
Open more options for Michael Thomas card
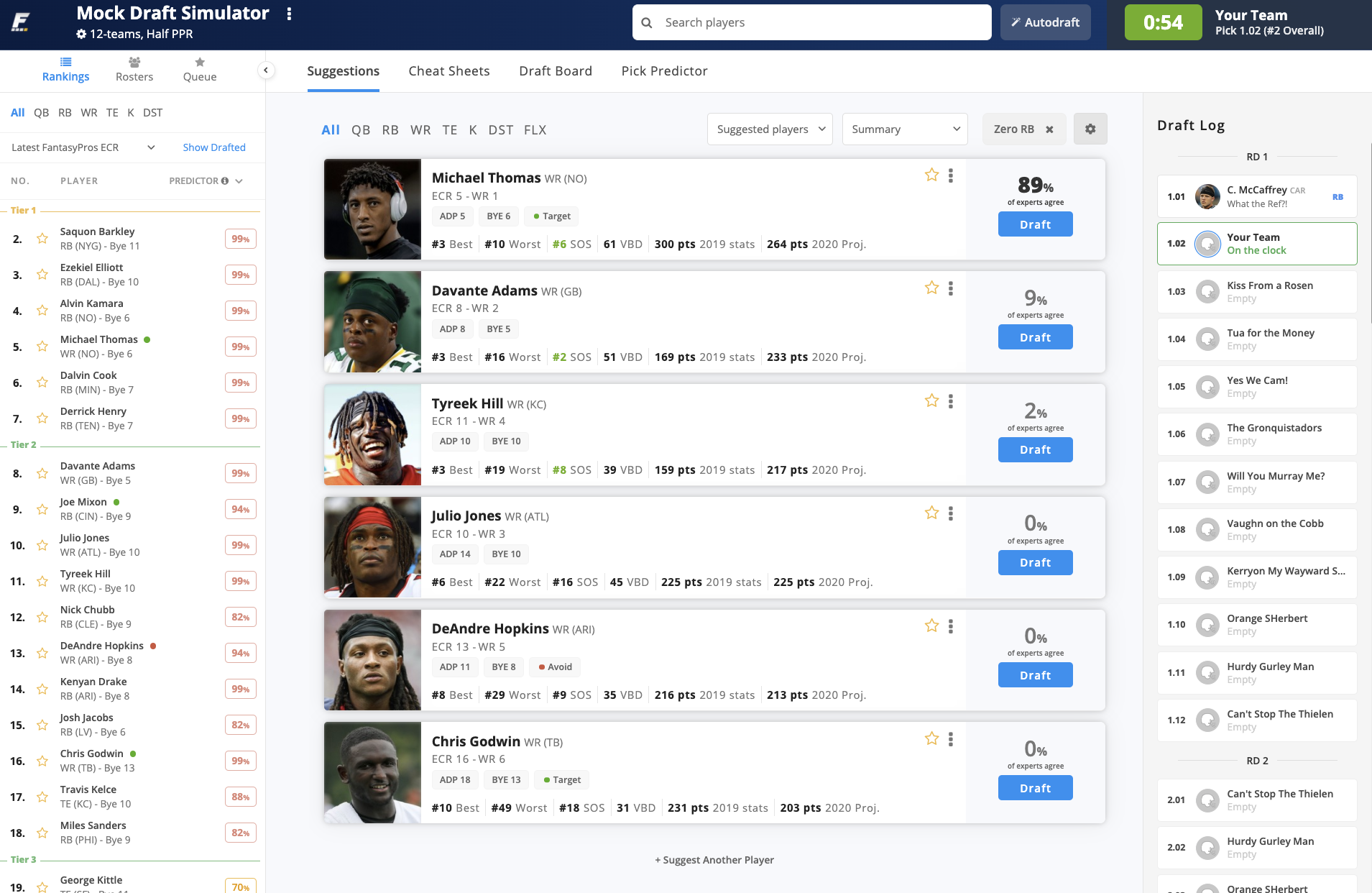(951, 175)
